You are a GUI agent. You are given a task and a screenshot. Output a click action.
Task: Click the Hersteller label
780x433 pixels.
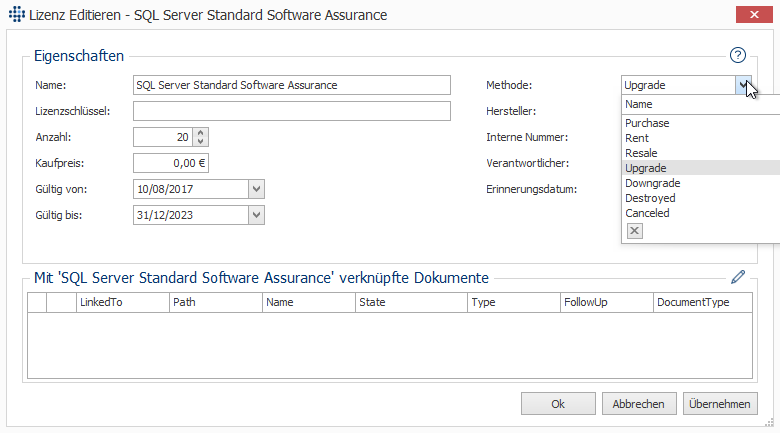click(x=511, y=111)
